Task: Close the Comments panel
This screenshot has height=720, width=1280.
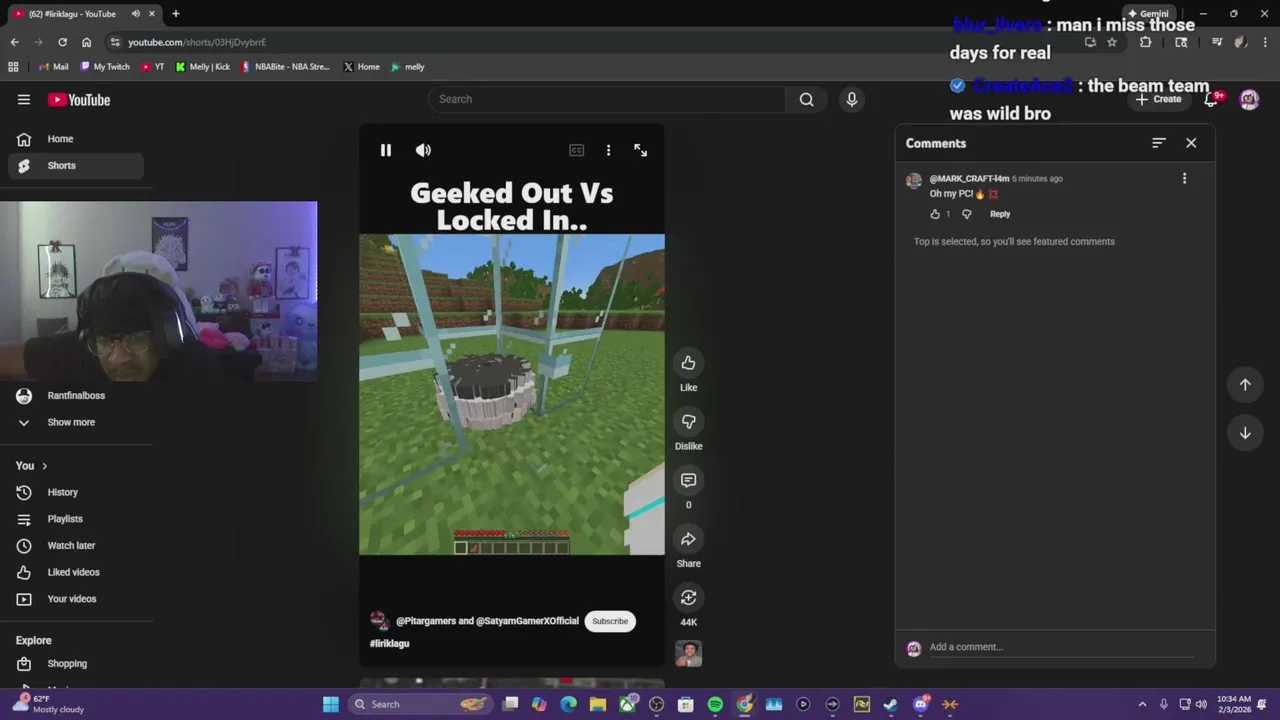Action: pyautogui.click(x=1191, y=143)
